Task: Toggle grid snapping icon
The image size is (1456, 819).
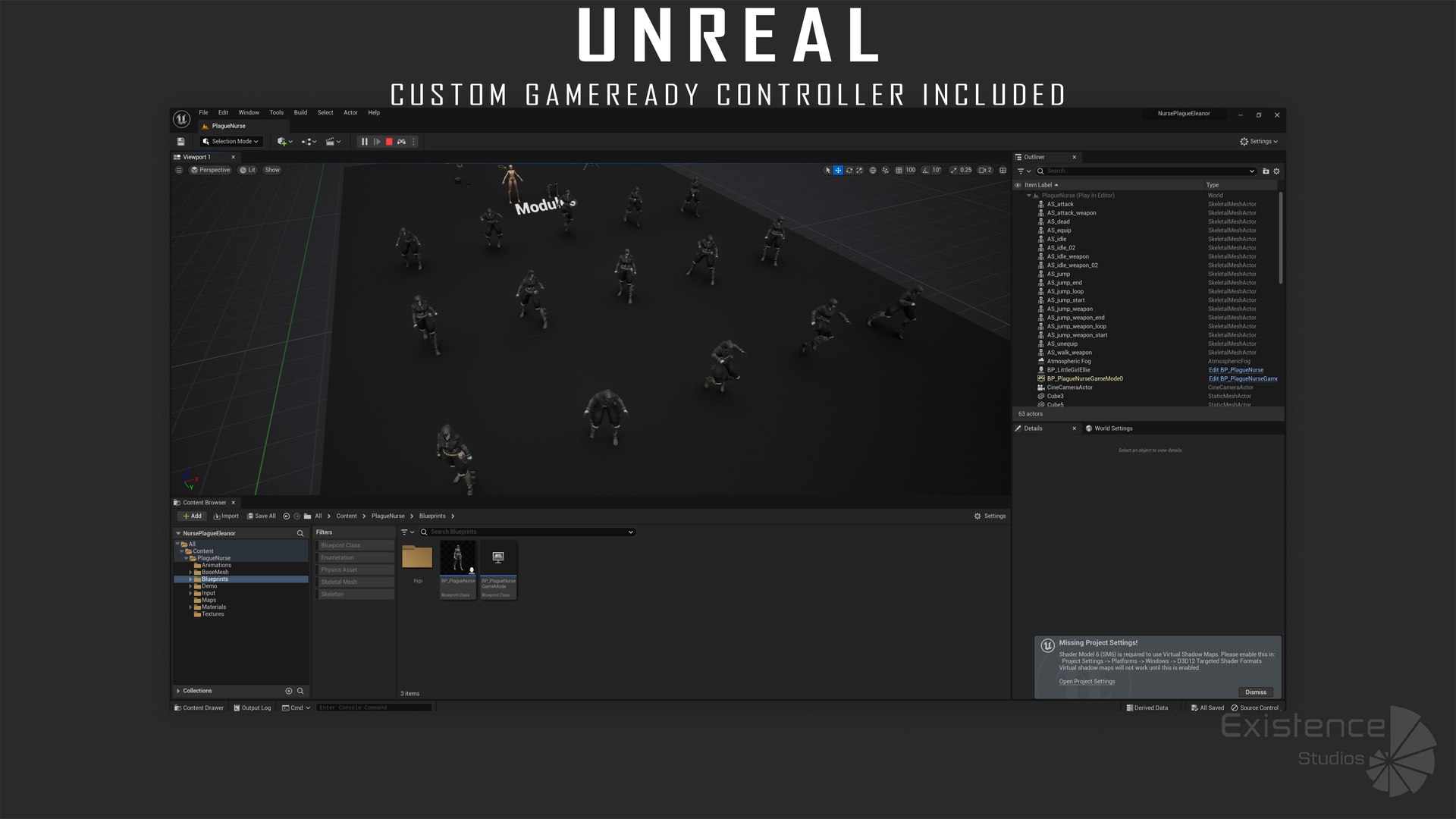Action: [x=899, y=171]
